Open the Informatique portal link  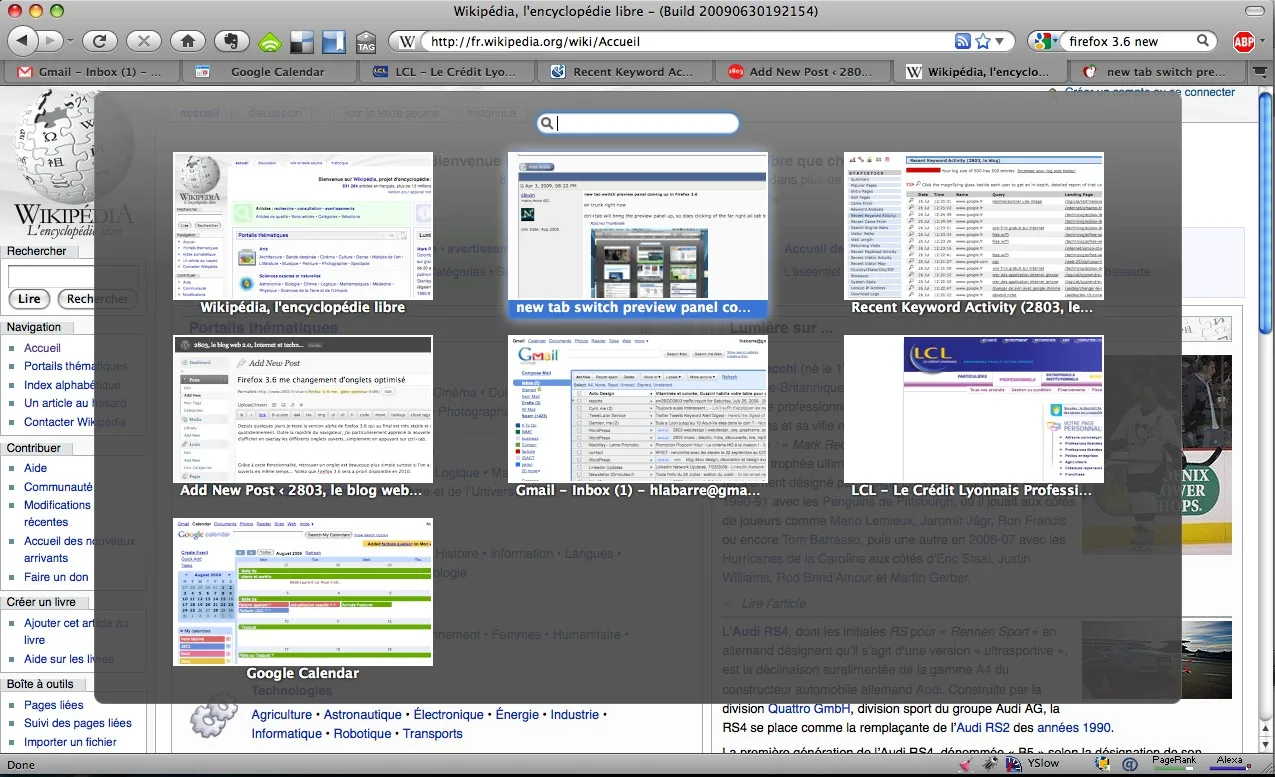287,734
